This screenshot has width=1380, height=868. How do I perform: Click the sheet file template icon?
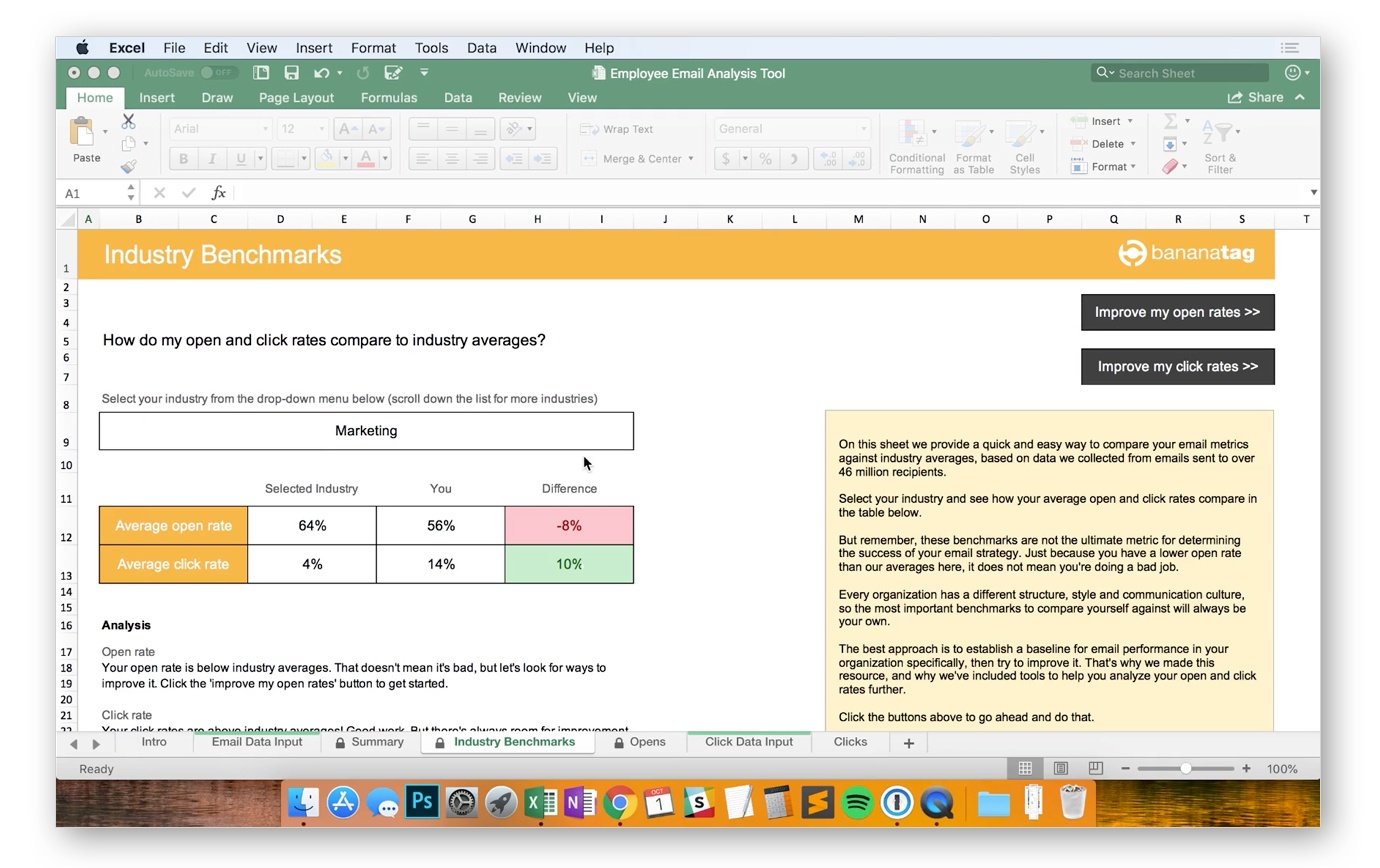click(261, 73)
